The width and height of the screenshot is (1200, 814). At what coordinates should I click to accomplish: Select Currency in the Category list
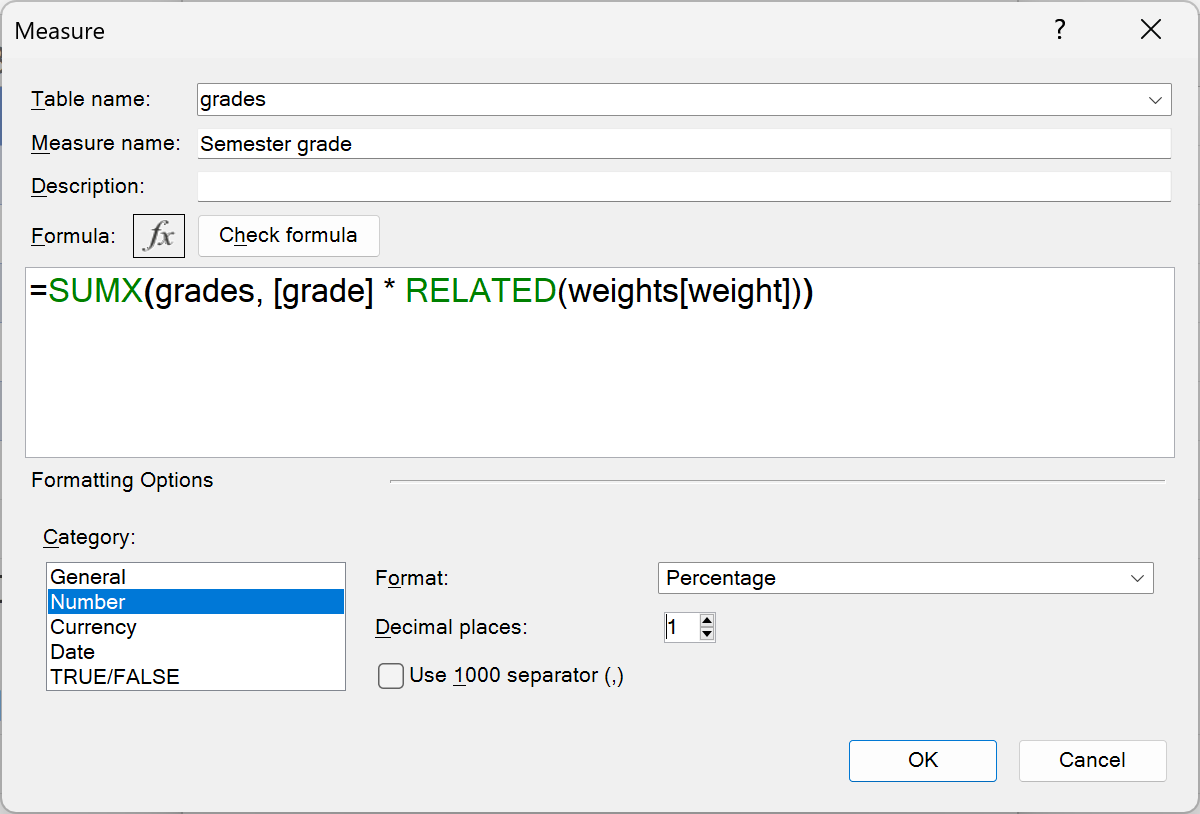tap(93, 627)
